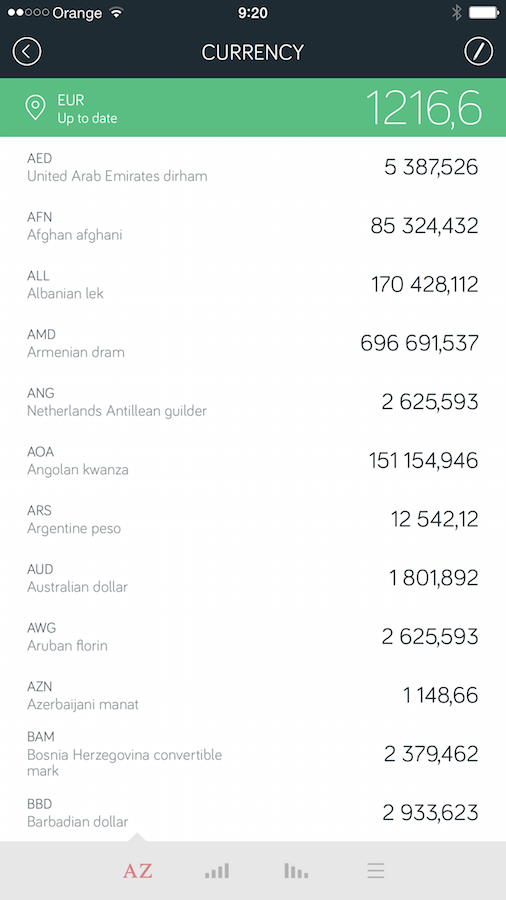Tap the Australian dollar row
Screen dimensions: 506x900
(253, 578)
